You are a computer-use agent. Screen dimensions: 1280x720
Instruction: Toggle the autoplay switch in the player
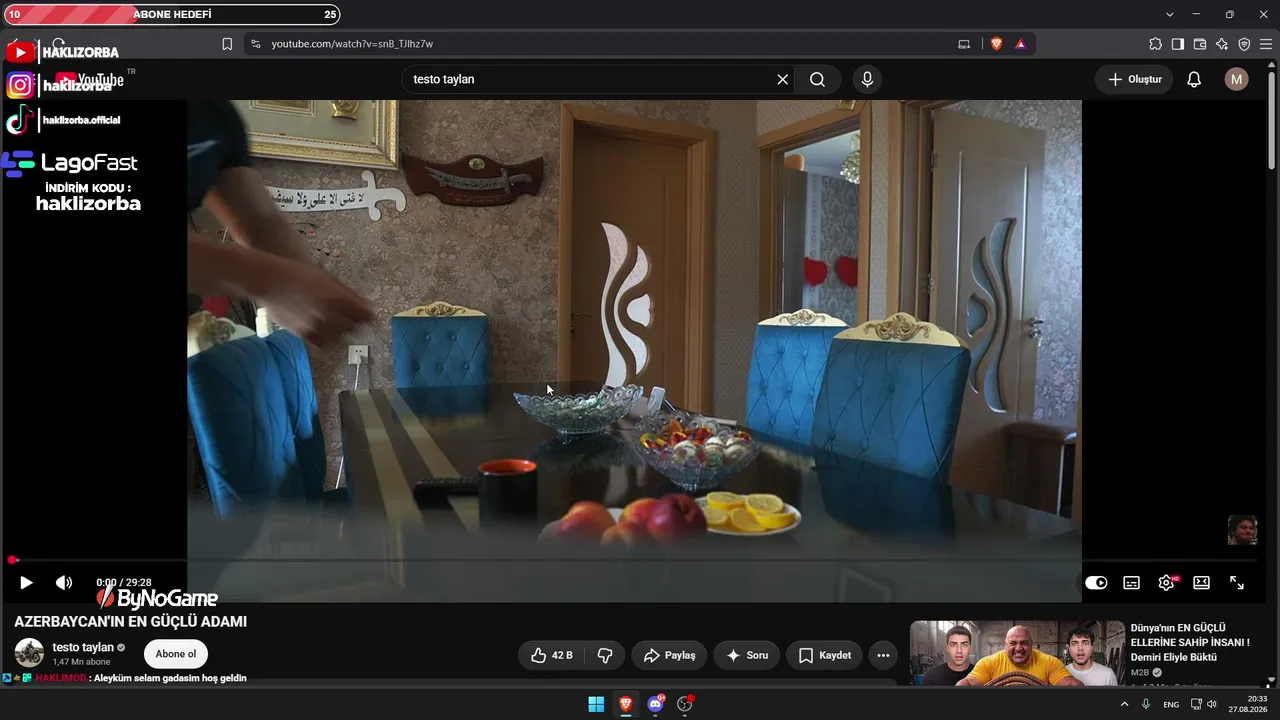point(1096,583)
